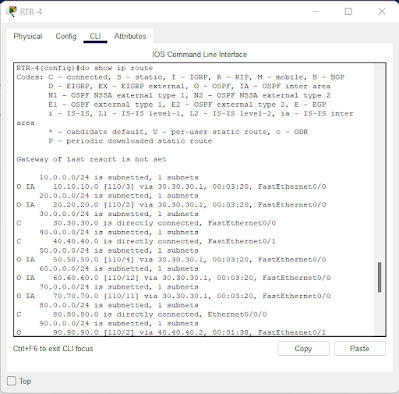Image resolution: width=399 pixels, height=394 pixels.
Task: Click the 80.80.80.0 directly connected line
Action: [142, 314]
